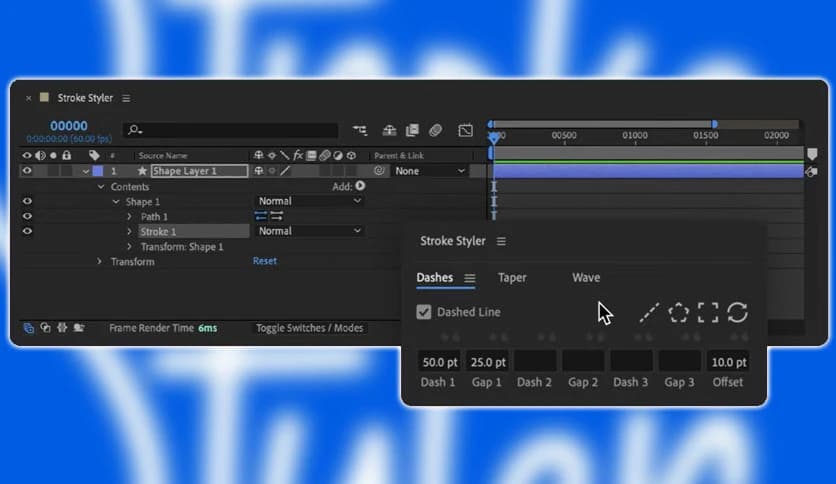
Task: Click the empty Dash 2 value field
Action: tap(535, 362)
